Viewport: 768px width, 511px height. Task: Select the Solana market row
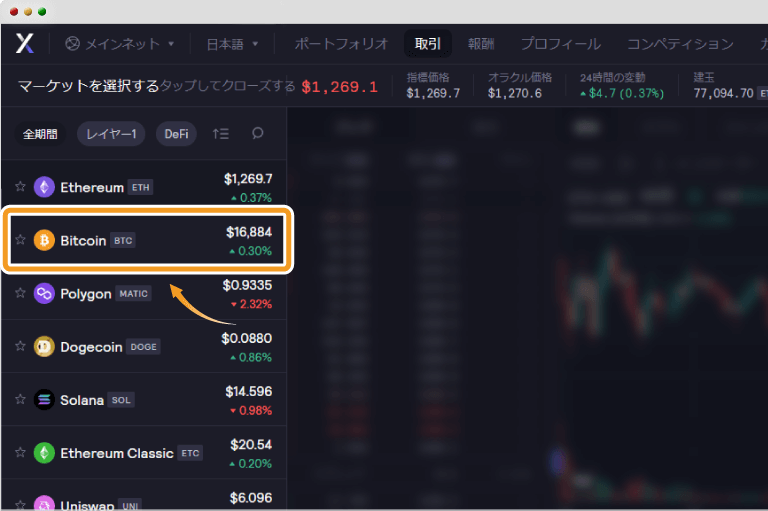pos(144,399)
